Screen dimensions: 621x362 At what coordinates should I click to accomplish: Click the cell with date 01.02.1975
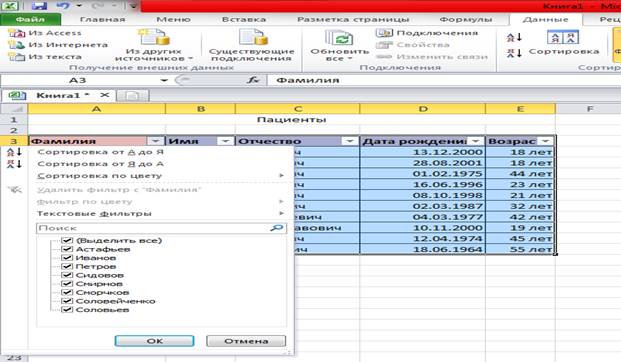423,174
